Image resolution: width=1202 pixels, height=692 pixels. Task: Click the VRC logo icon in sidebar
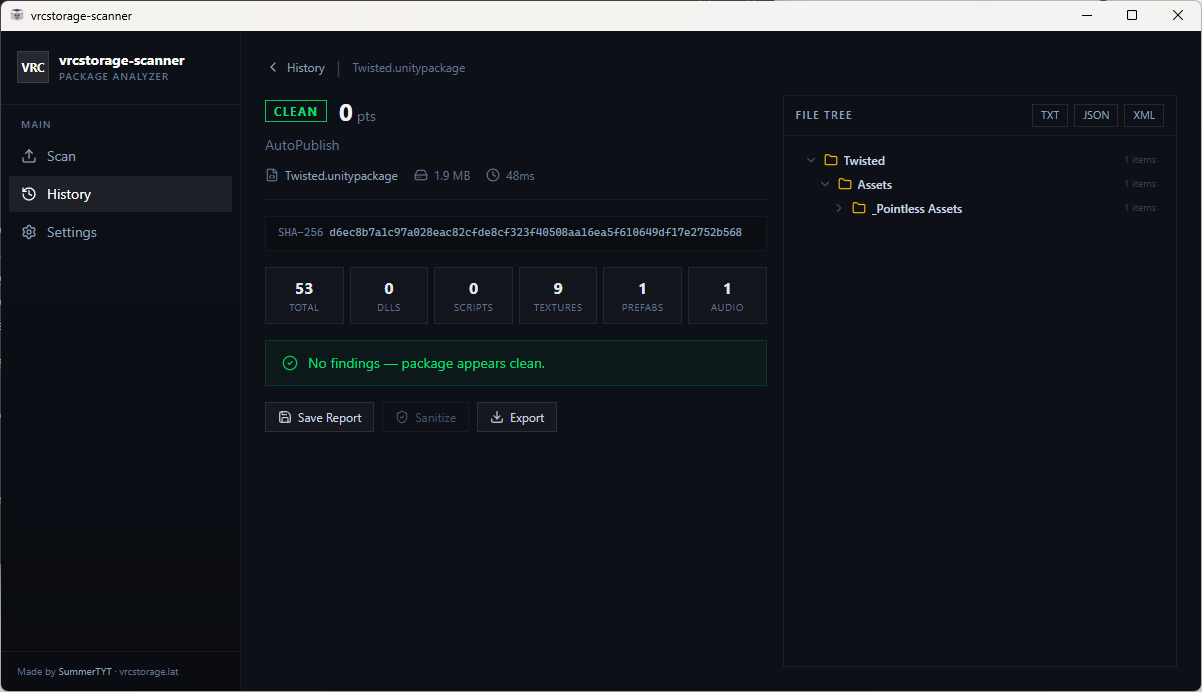33,67
